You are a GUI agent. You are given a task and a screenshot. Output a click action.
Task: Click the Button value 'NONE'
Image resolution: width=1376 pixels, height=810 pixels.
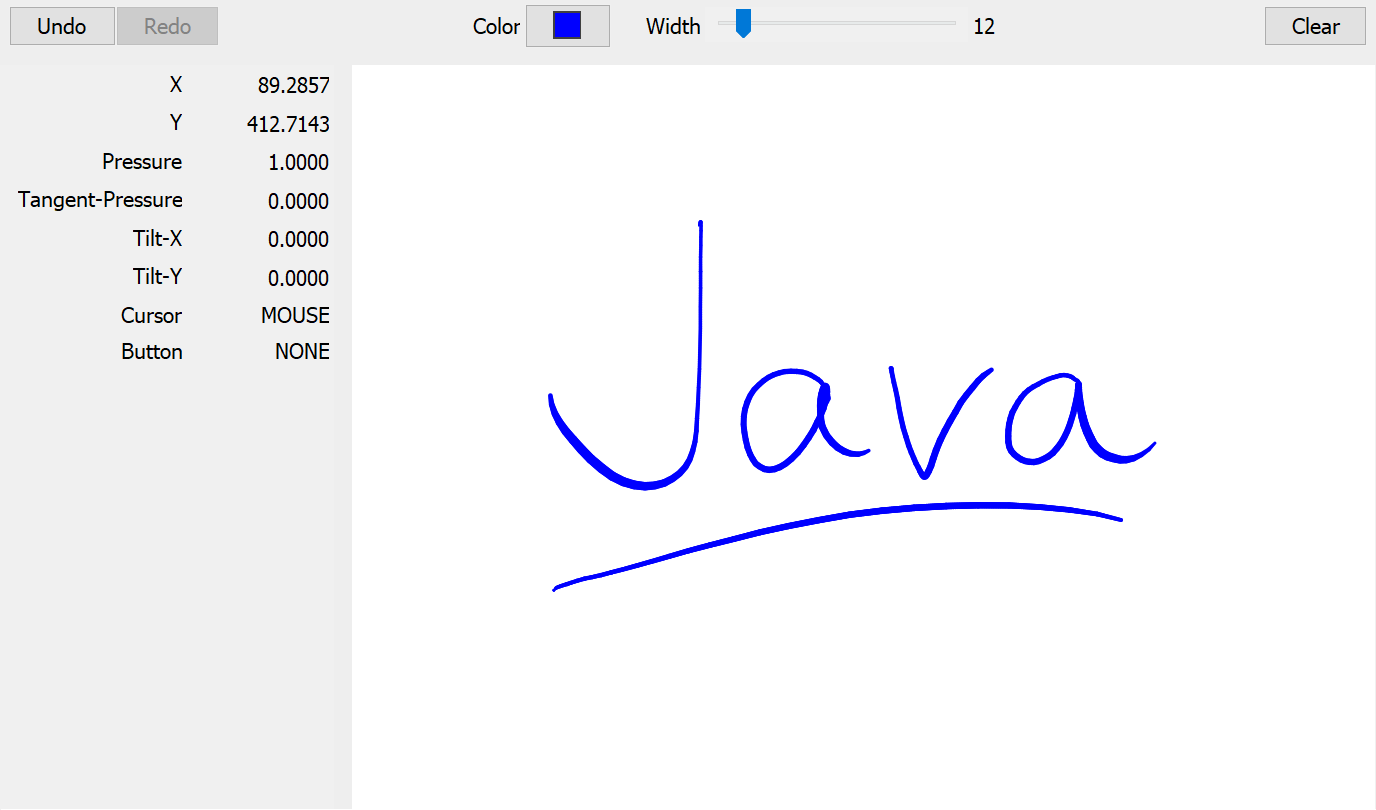tap(302, 352)
